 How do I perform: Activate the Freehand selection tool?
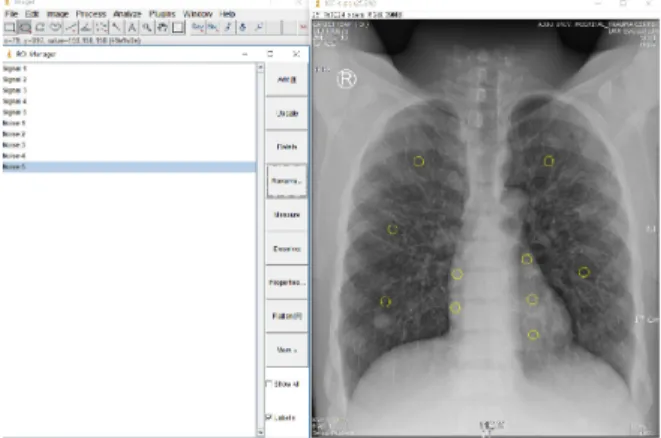(55, 27)
